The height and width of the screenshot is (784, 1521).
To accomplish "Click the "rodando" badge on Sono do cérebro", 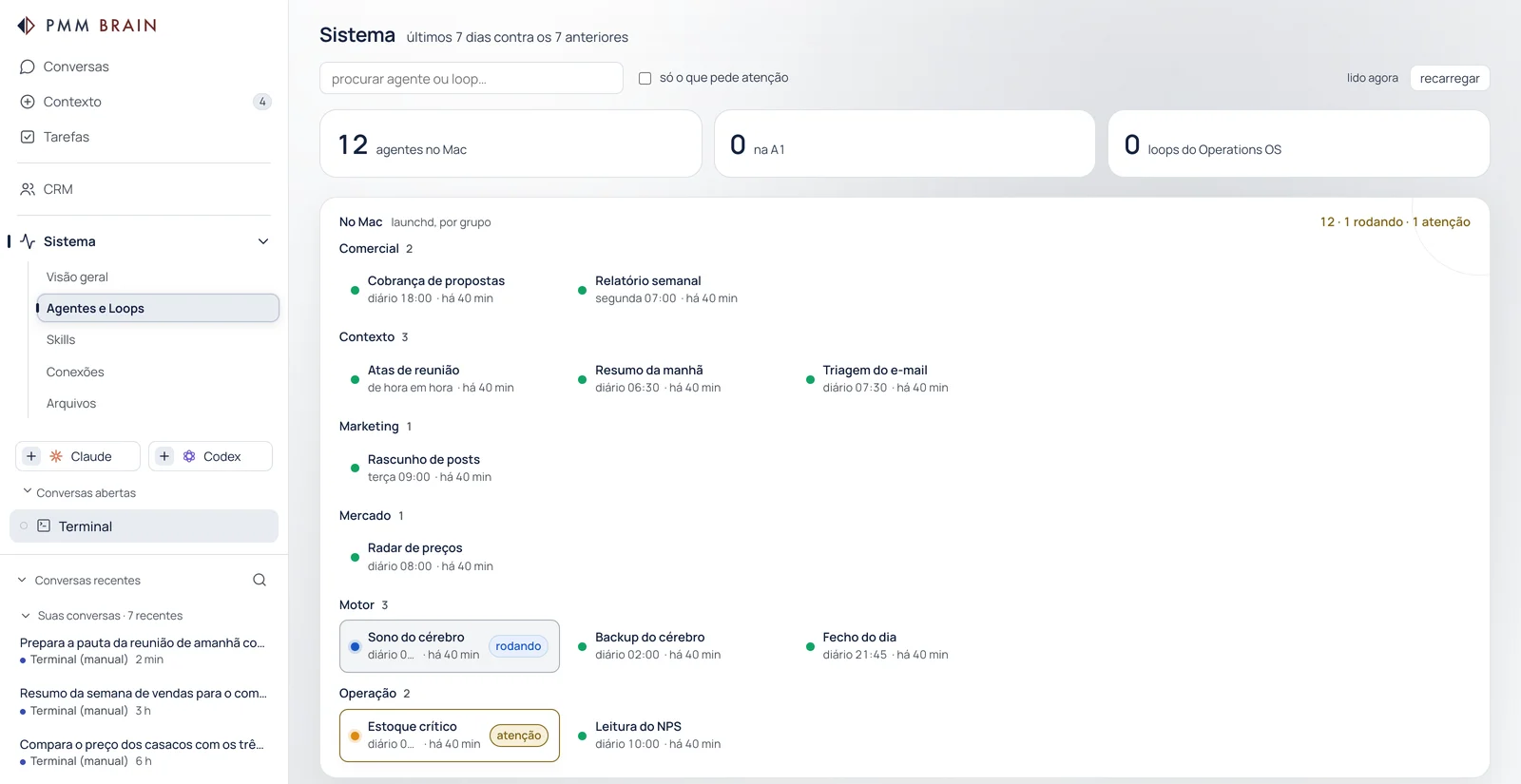I will (x=518, y=646).
